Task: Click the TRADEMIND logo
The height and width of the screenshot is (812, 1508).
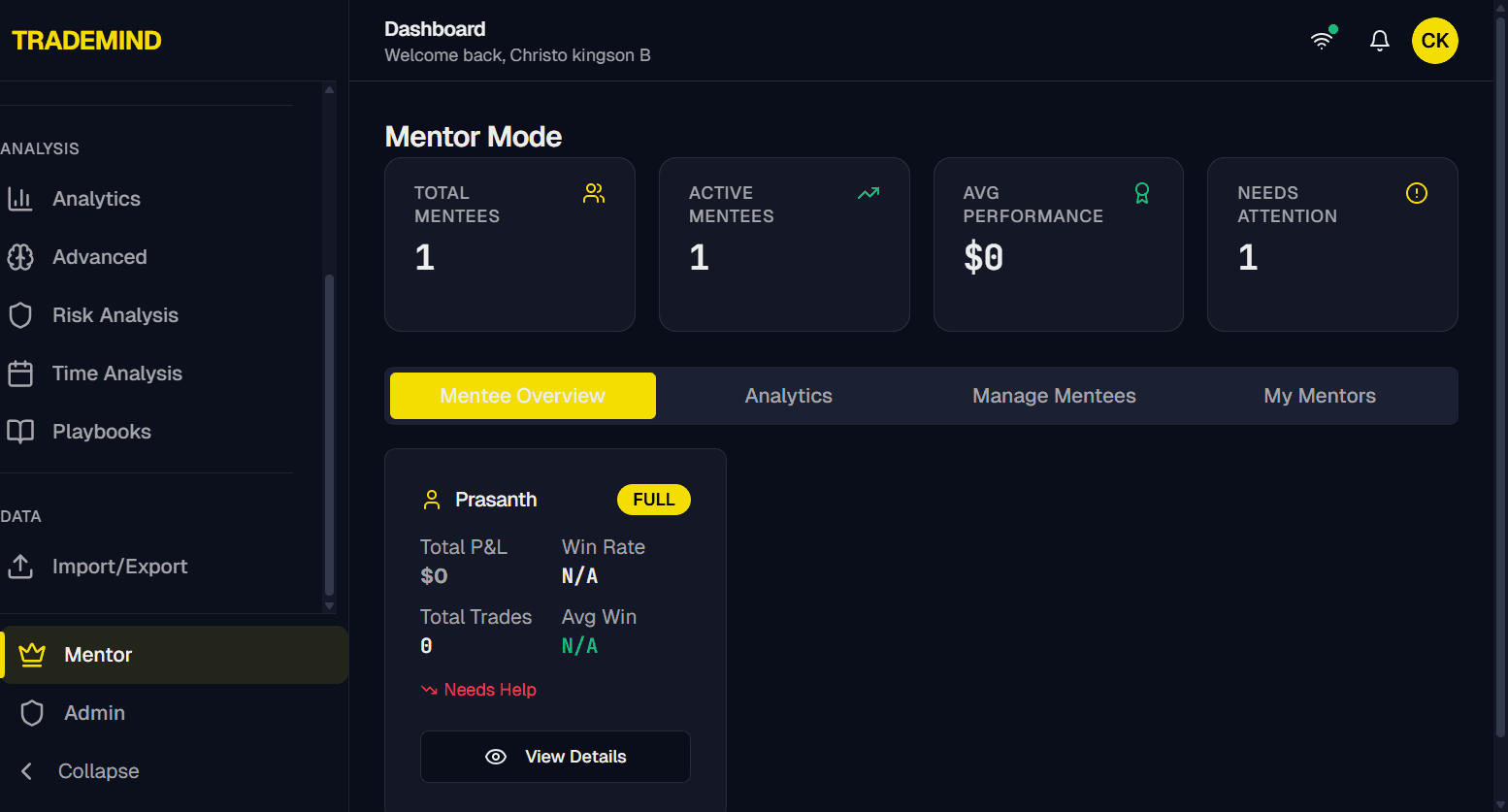Action: coord(86,41)
